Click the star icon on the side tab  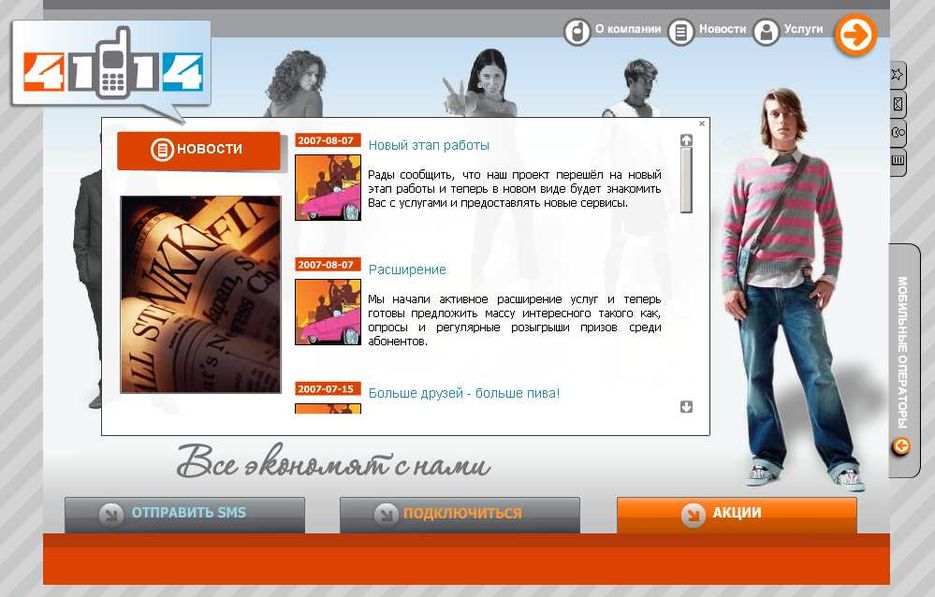point(897,75)
